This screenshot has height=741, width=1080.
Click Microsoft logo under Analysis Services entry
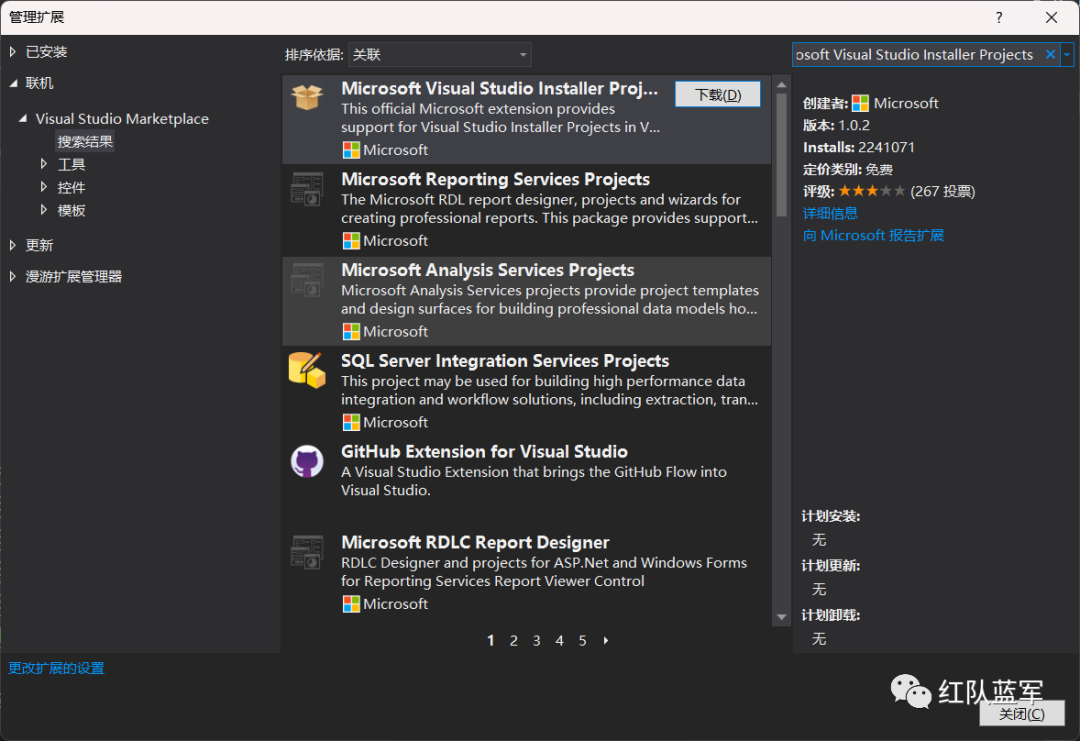(351, 332)
